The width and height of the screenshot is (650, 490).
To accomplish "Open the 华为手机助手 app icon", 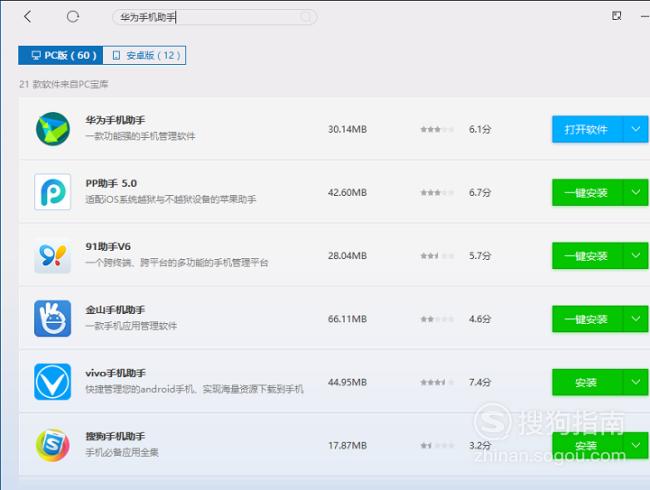I will pos(53,129).
